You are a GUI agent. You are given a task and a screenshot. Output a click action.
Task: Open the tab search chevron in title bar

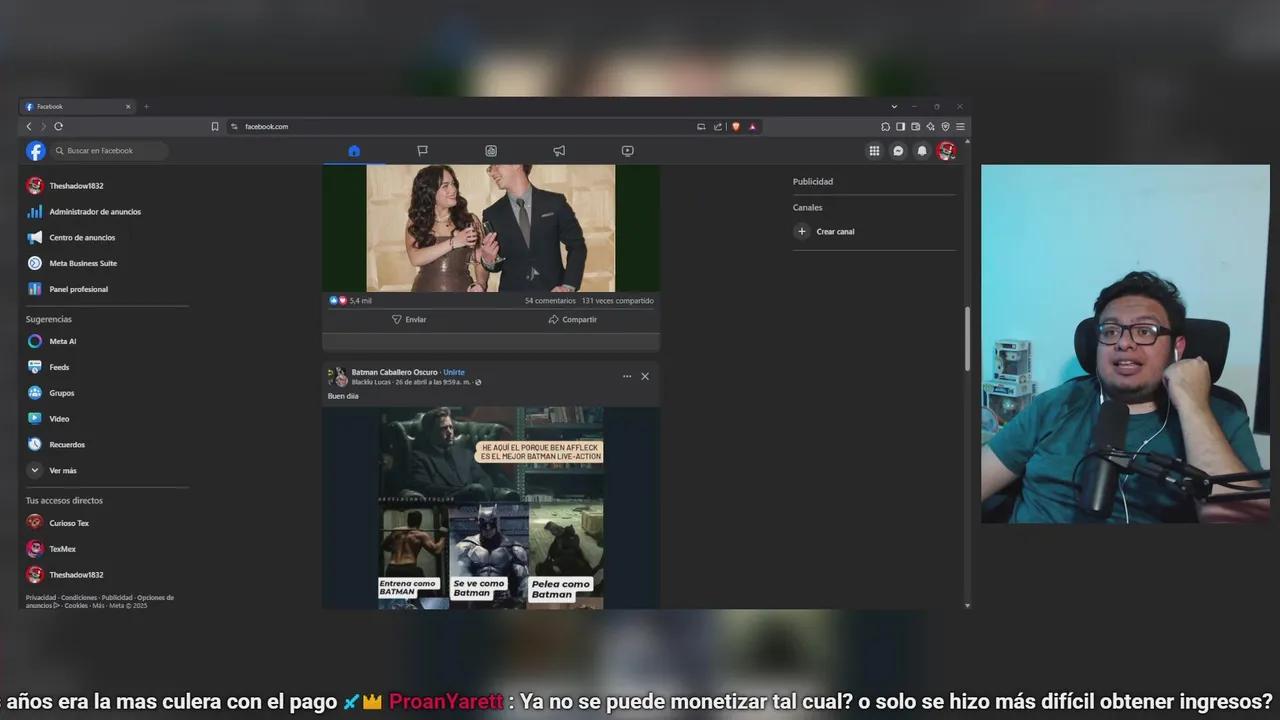893,106
